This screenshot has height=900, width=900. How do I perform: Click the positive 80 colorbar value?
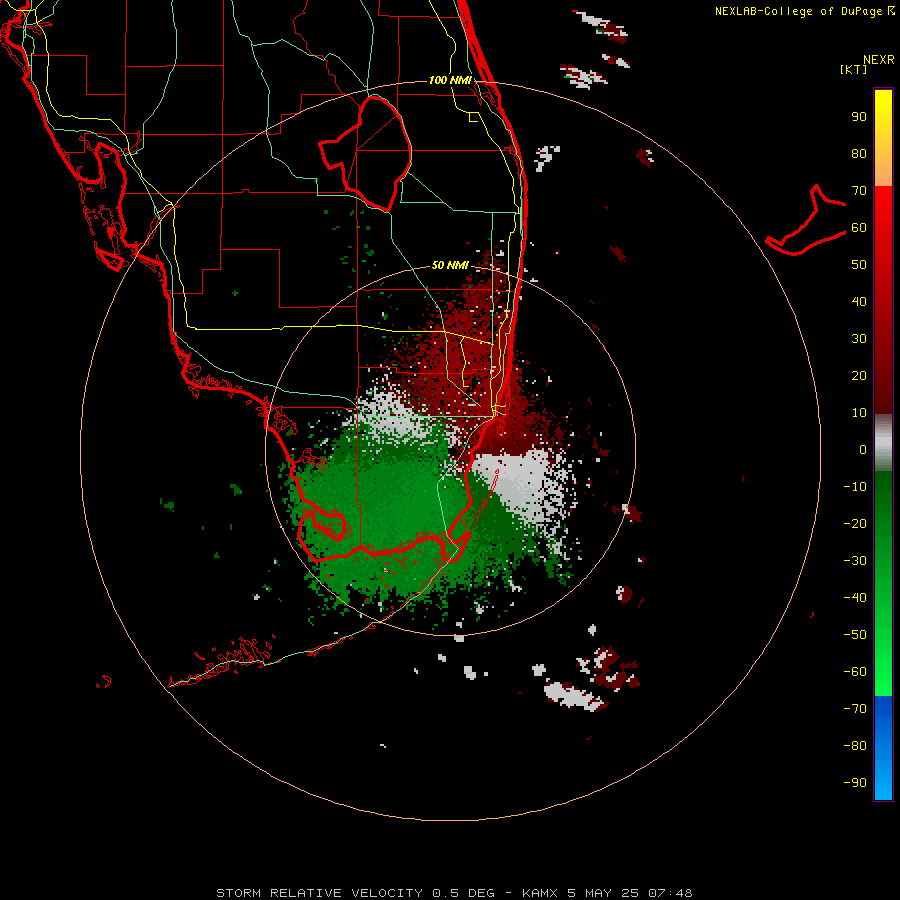pos(859,154)
